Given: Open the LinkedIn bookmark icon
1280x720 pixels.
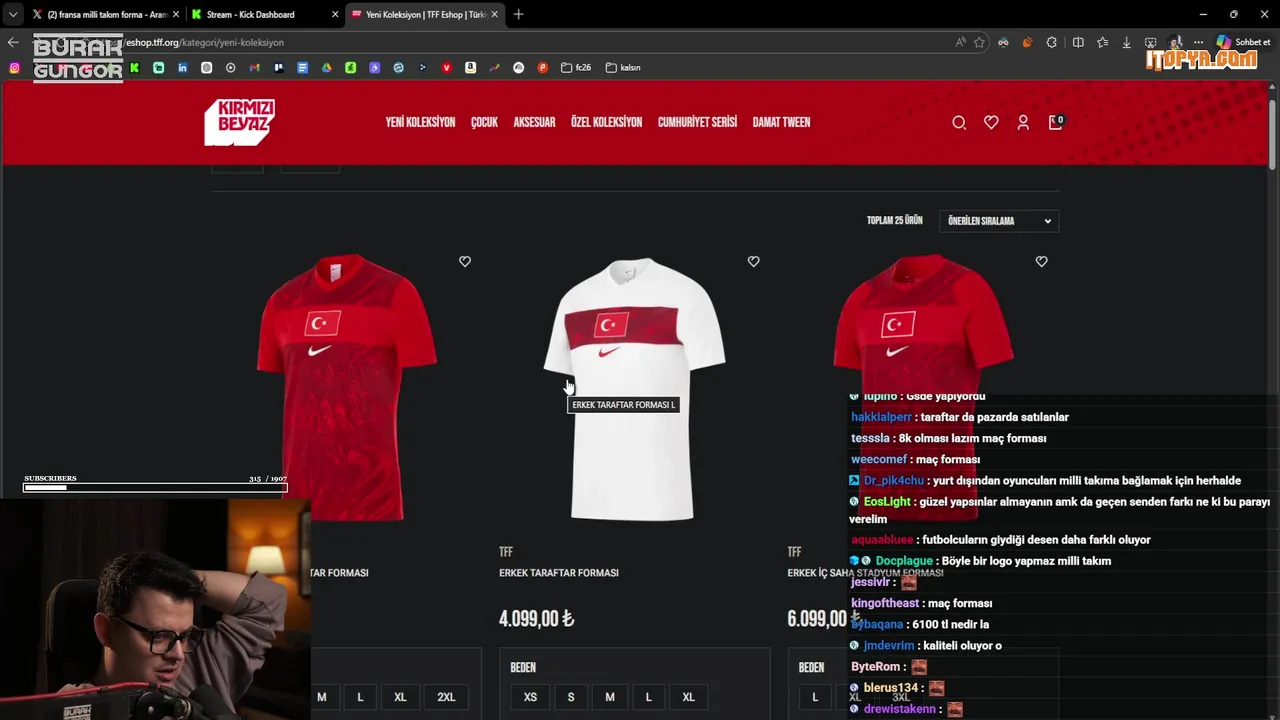Looking at the screenshot, I should pyautogui.click(x=183, y=68).
